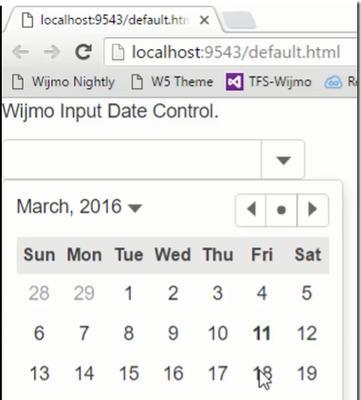Open the TFS-Wijmo bookmark
361x400 pixels.
268,81
